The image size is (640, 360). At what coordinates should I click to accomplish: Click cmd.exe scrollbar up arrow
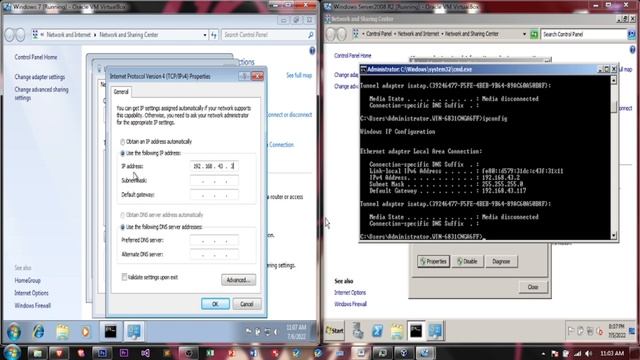coord(613,80)
